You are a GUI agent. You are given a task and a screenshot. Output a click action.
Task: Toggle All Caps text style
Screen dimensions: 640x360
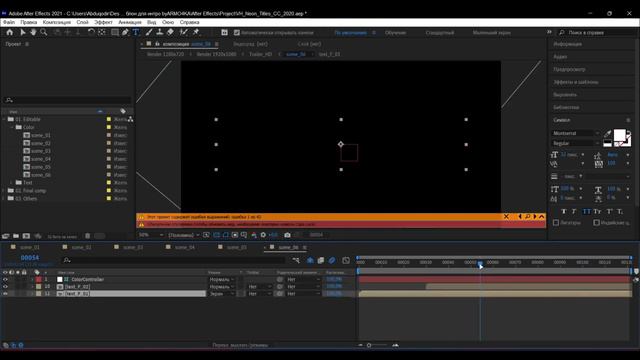coord(587,211)
